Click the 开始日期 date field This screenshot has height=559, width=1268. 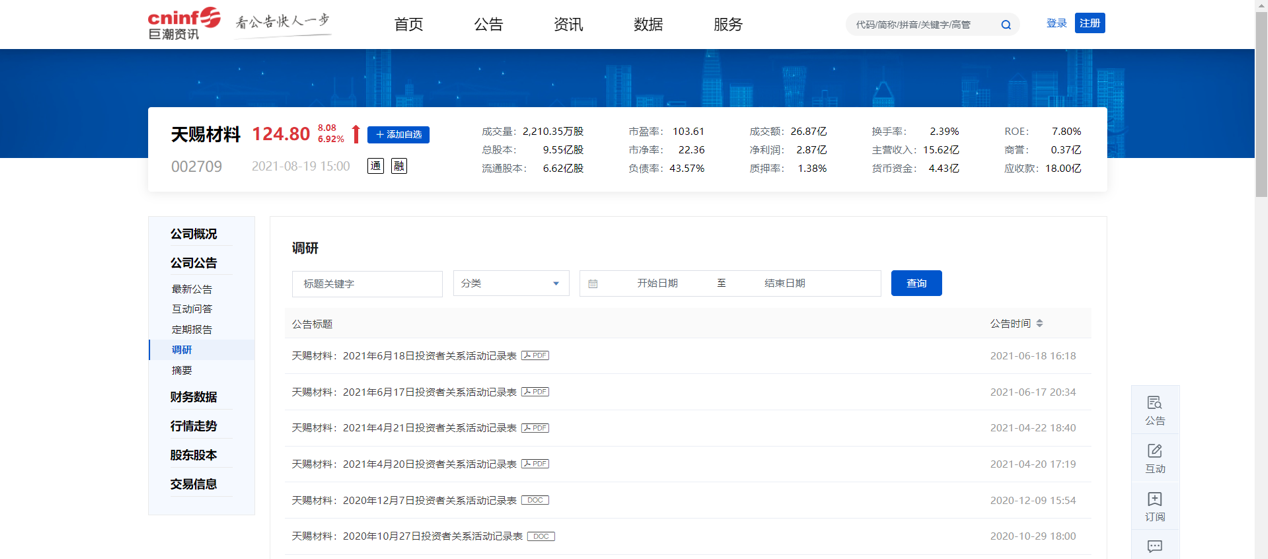click(657, 283)
